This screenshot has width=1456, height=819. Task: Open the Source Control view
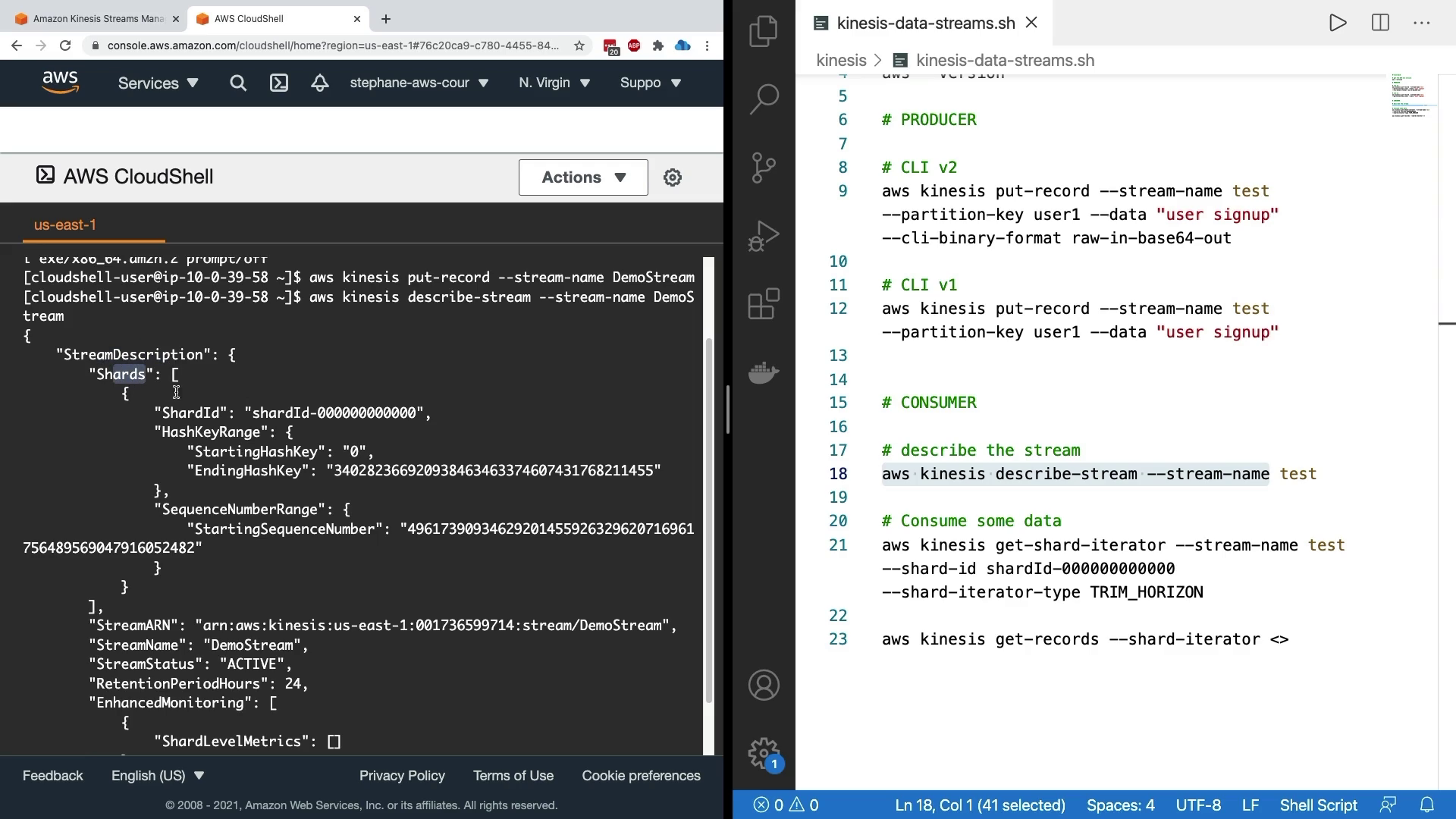764,168
